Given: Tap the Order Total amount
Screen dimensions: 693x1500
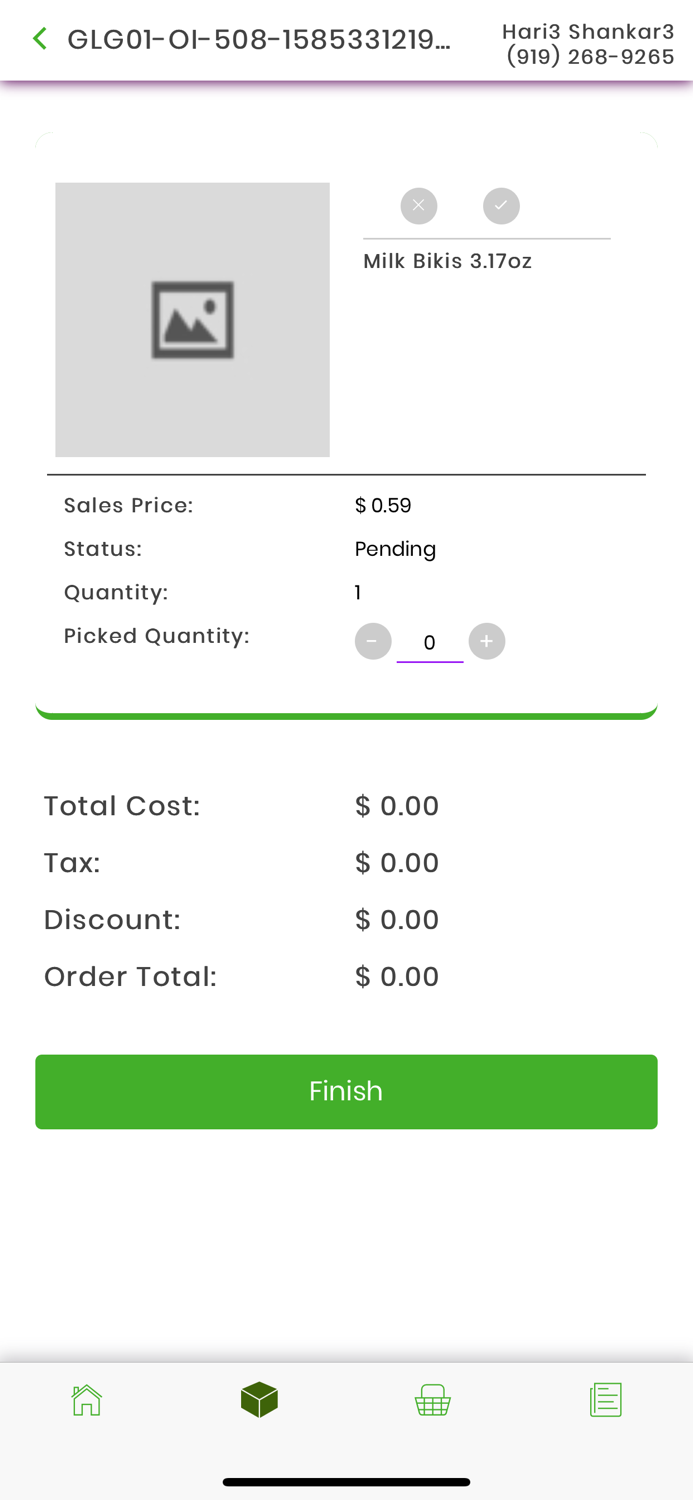Looking at the screenshot, I should pos(397,977).
